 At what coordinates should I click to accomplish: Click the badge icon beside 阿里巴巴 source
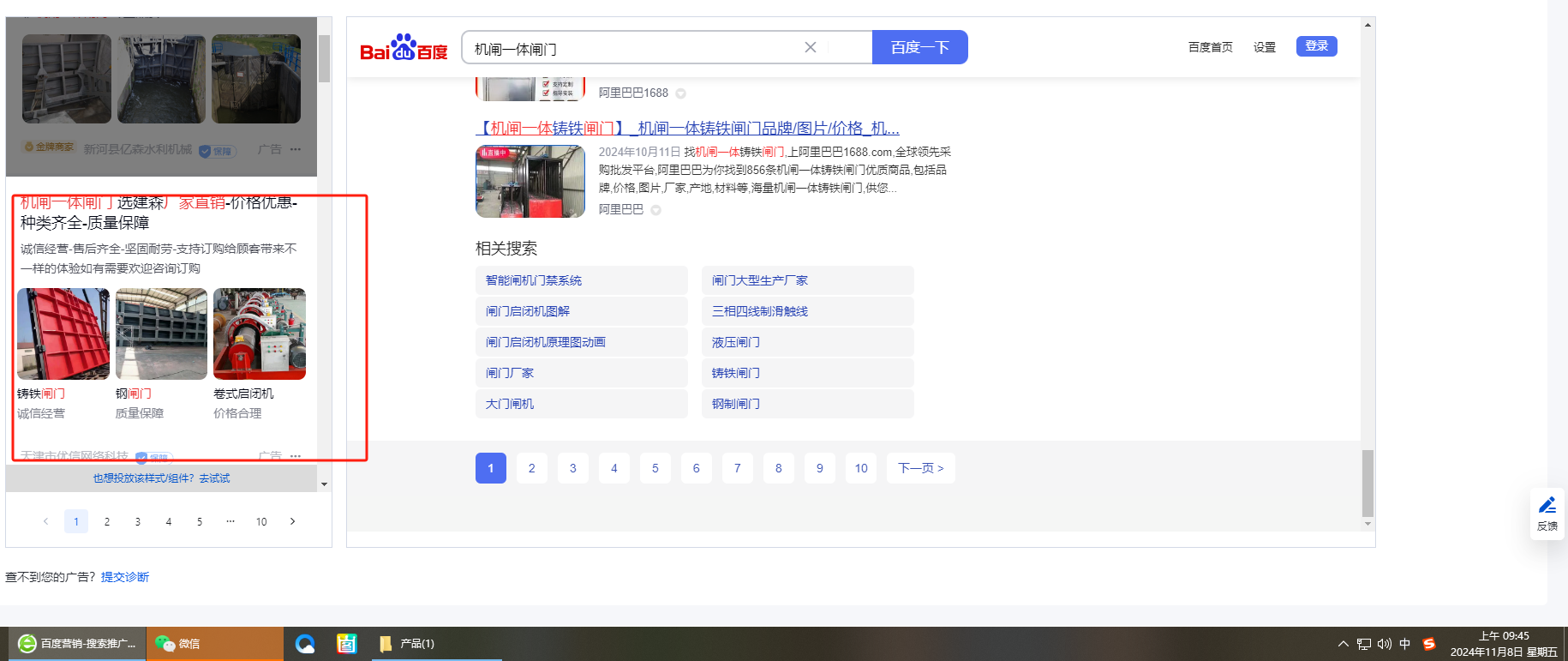[655, 210]
